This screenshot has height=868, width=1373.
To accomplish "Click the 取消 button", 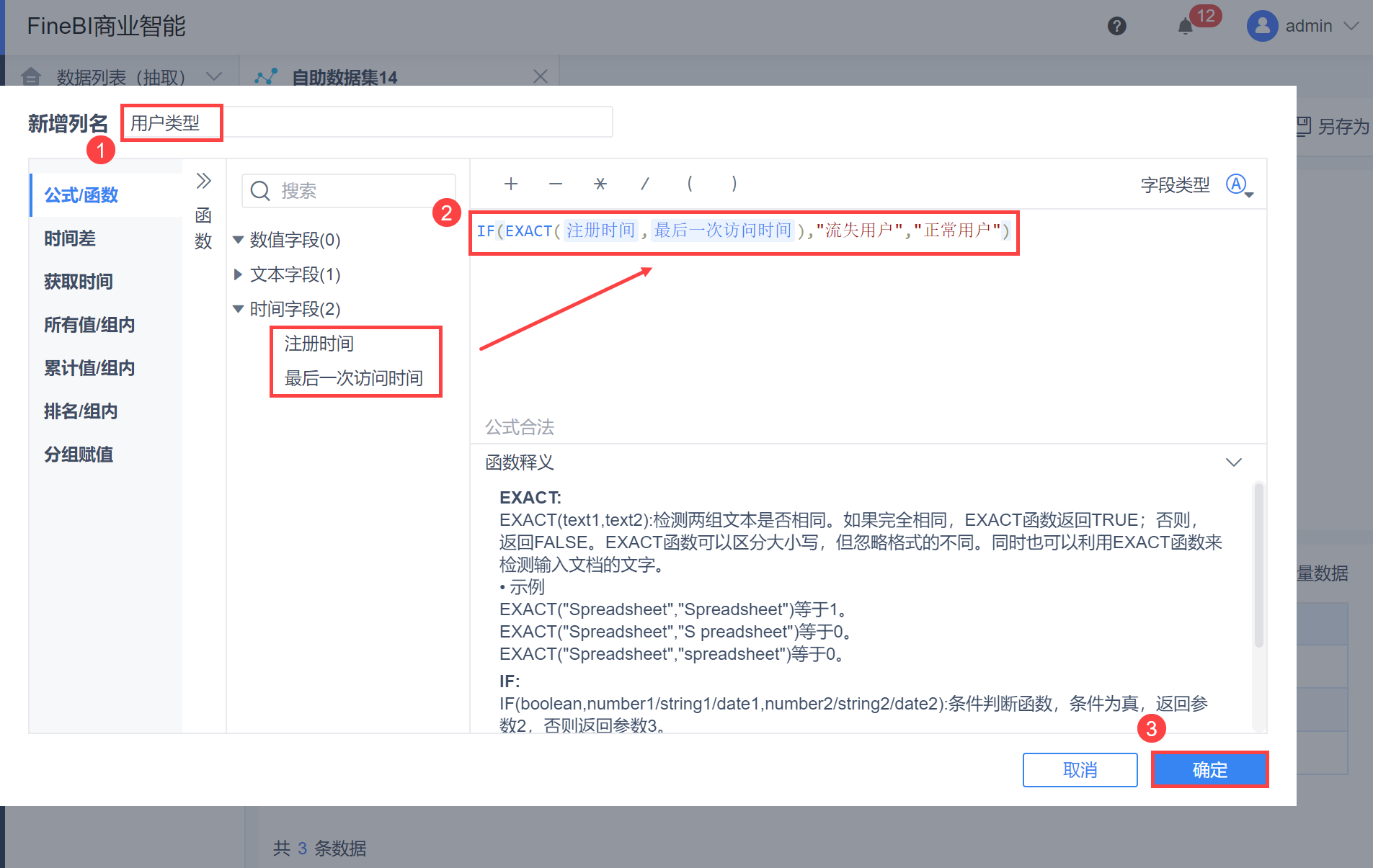I will coord(1080,770).
